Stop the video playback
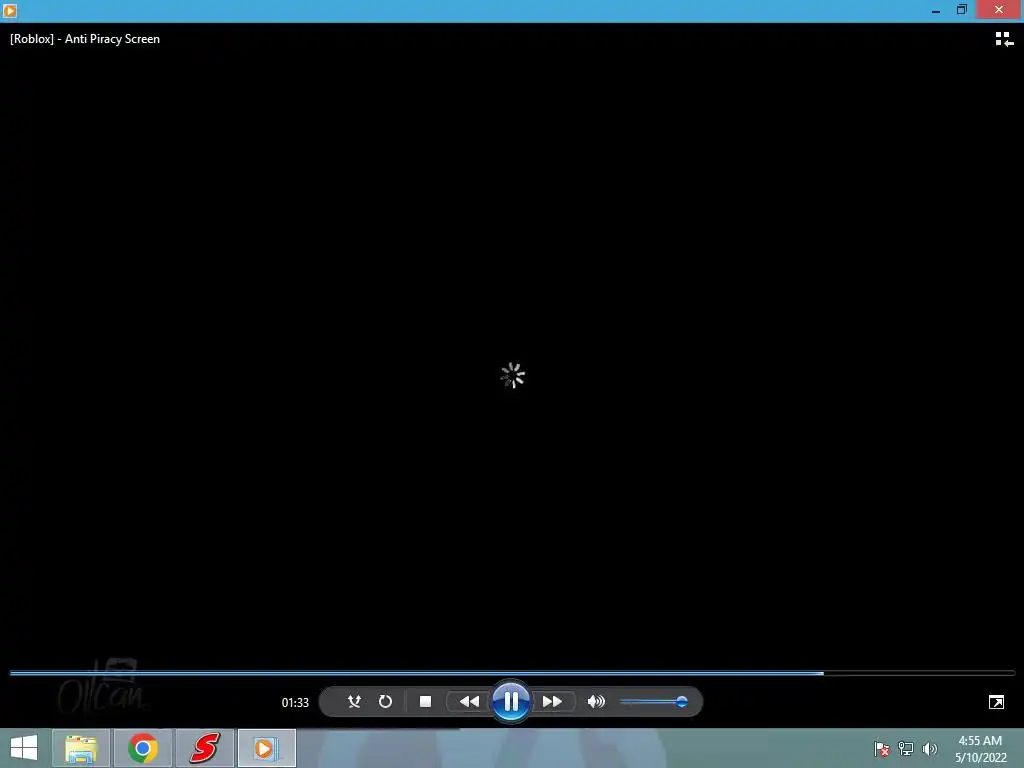 click(x=425, y=701)
